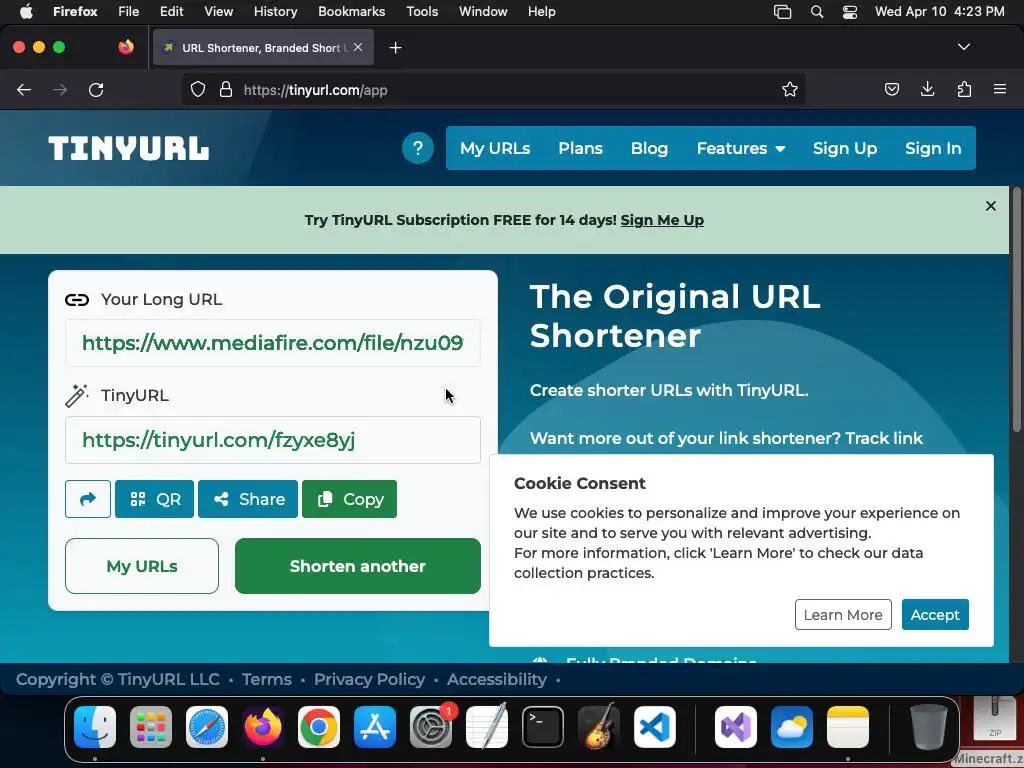Click Shorten another button
This screenshot has width=1024, height=768.
358,566
